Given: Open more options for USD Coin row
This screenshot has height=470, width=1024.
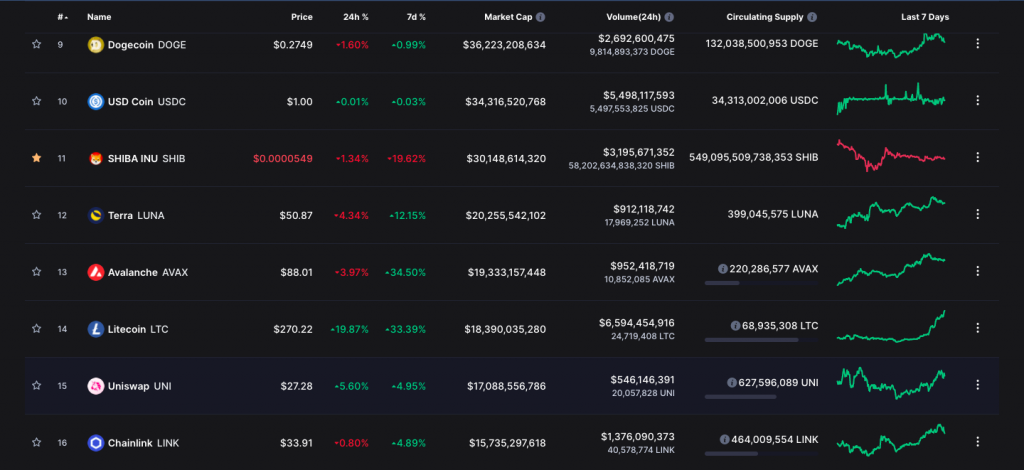Looking at the screenshot, I should [978, 101].
